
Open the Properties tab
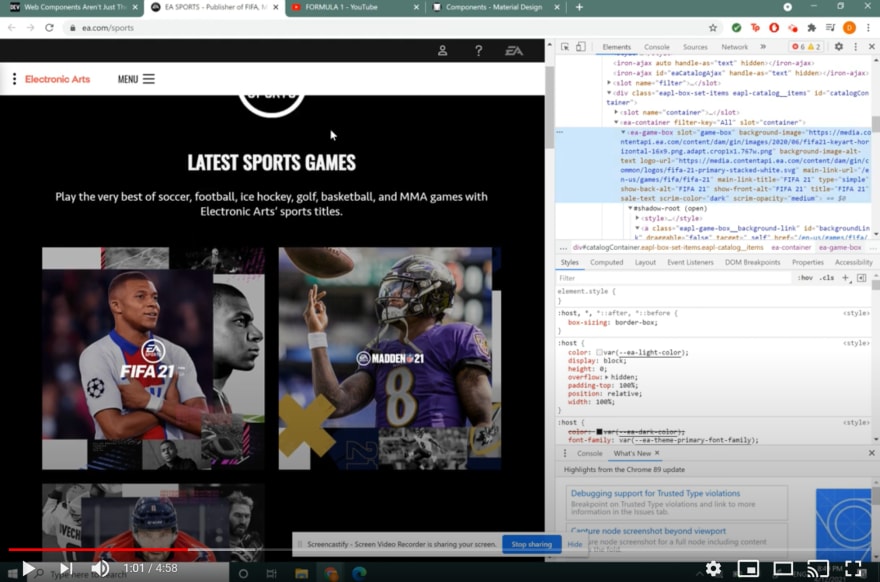[x=808, y=263]
